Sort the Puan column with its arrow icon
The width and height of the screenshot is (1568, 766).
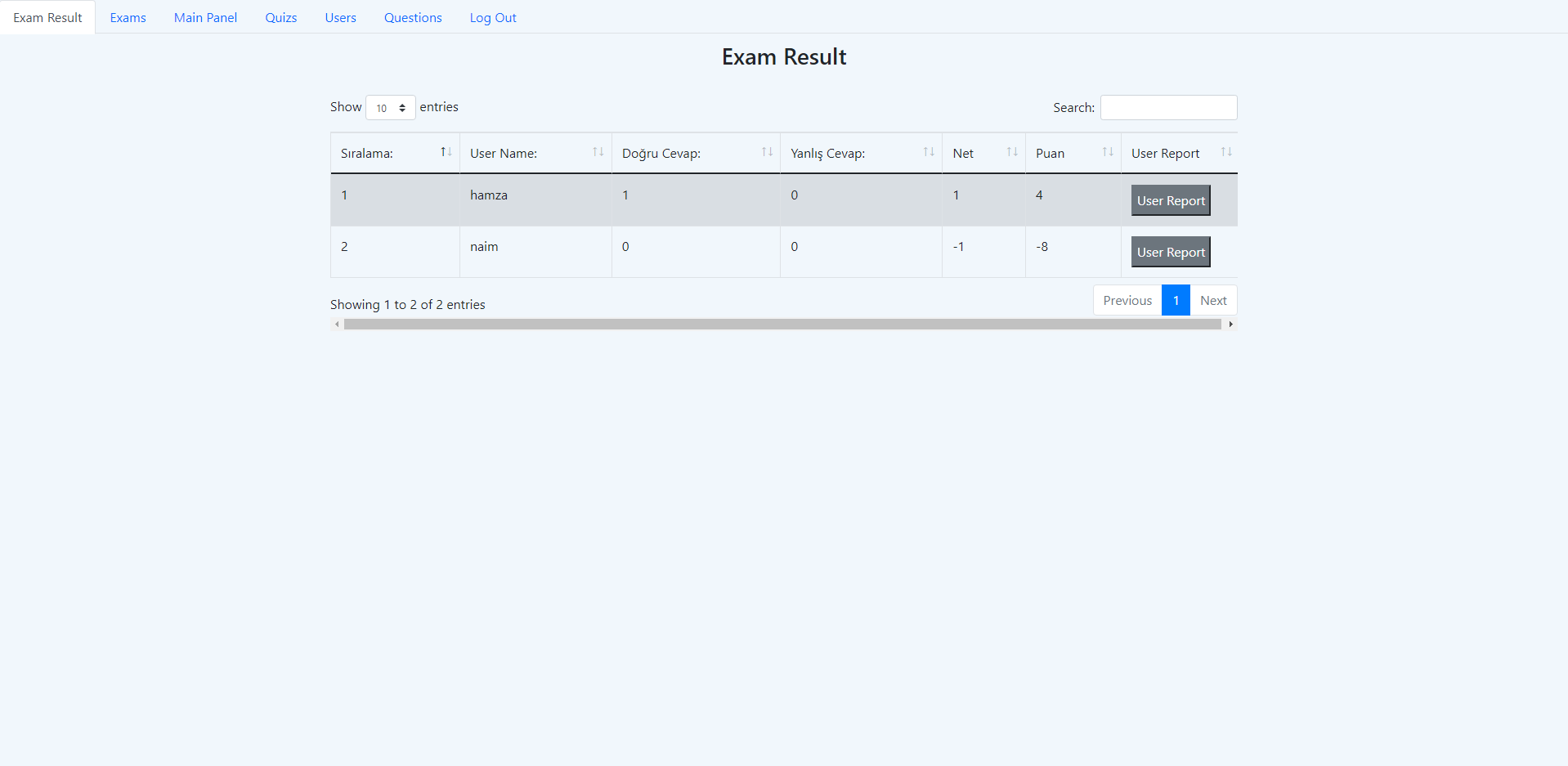point(1108,151)
